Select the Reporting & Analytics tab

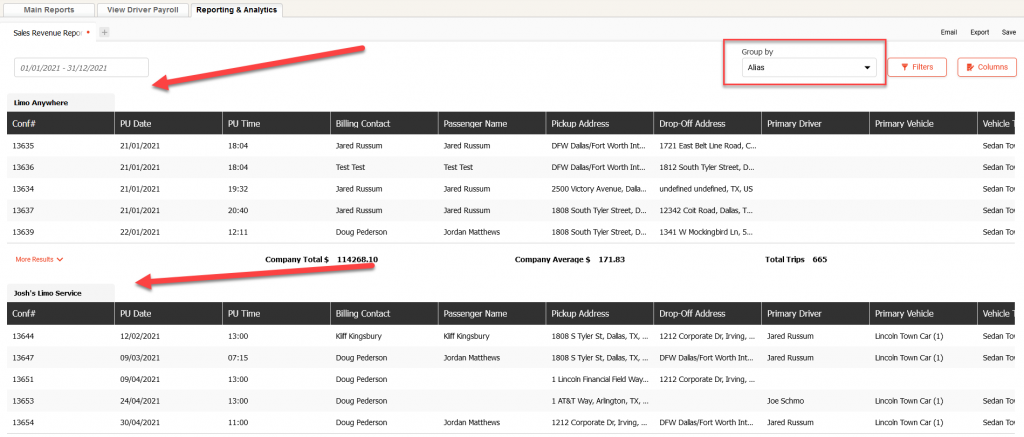pyautogui.click(x=238, y=10)
